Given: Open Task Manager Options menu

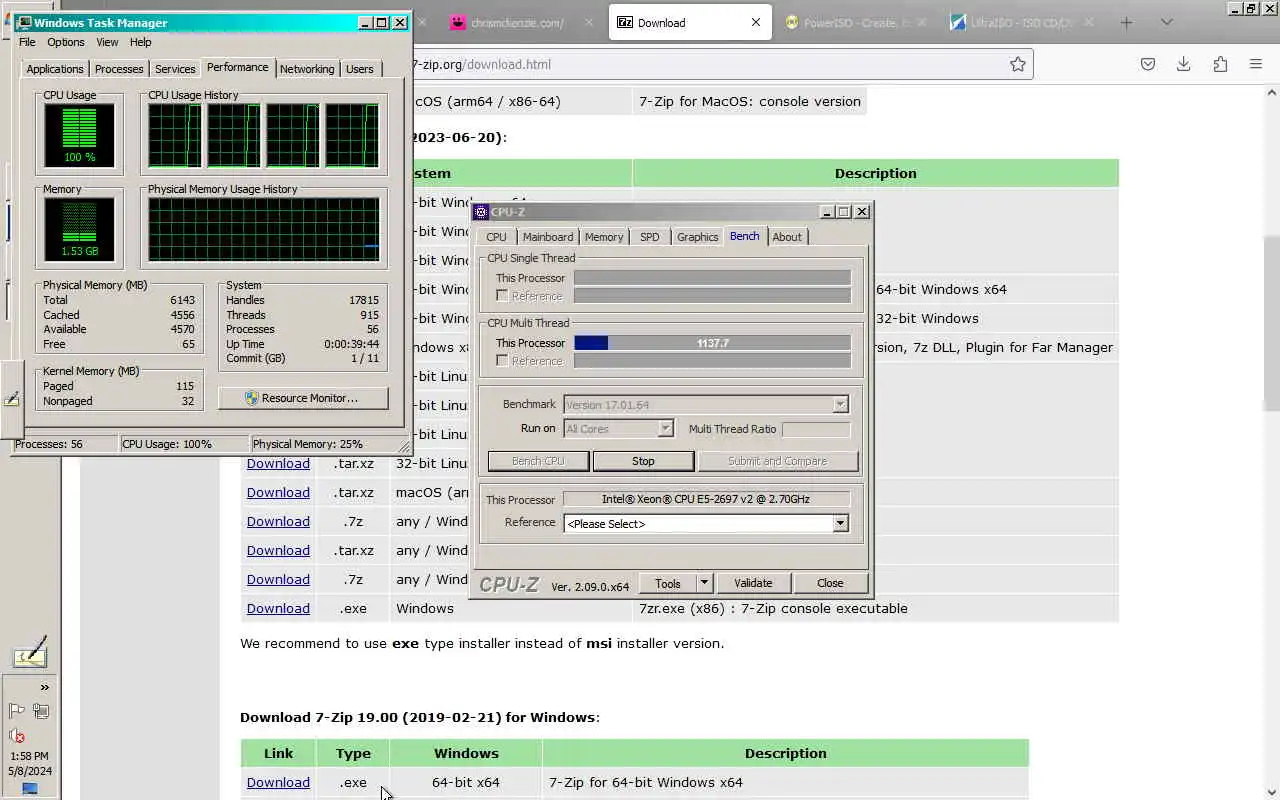Looking at the screenshot, I should (x=66, y=42).
